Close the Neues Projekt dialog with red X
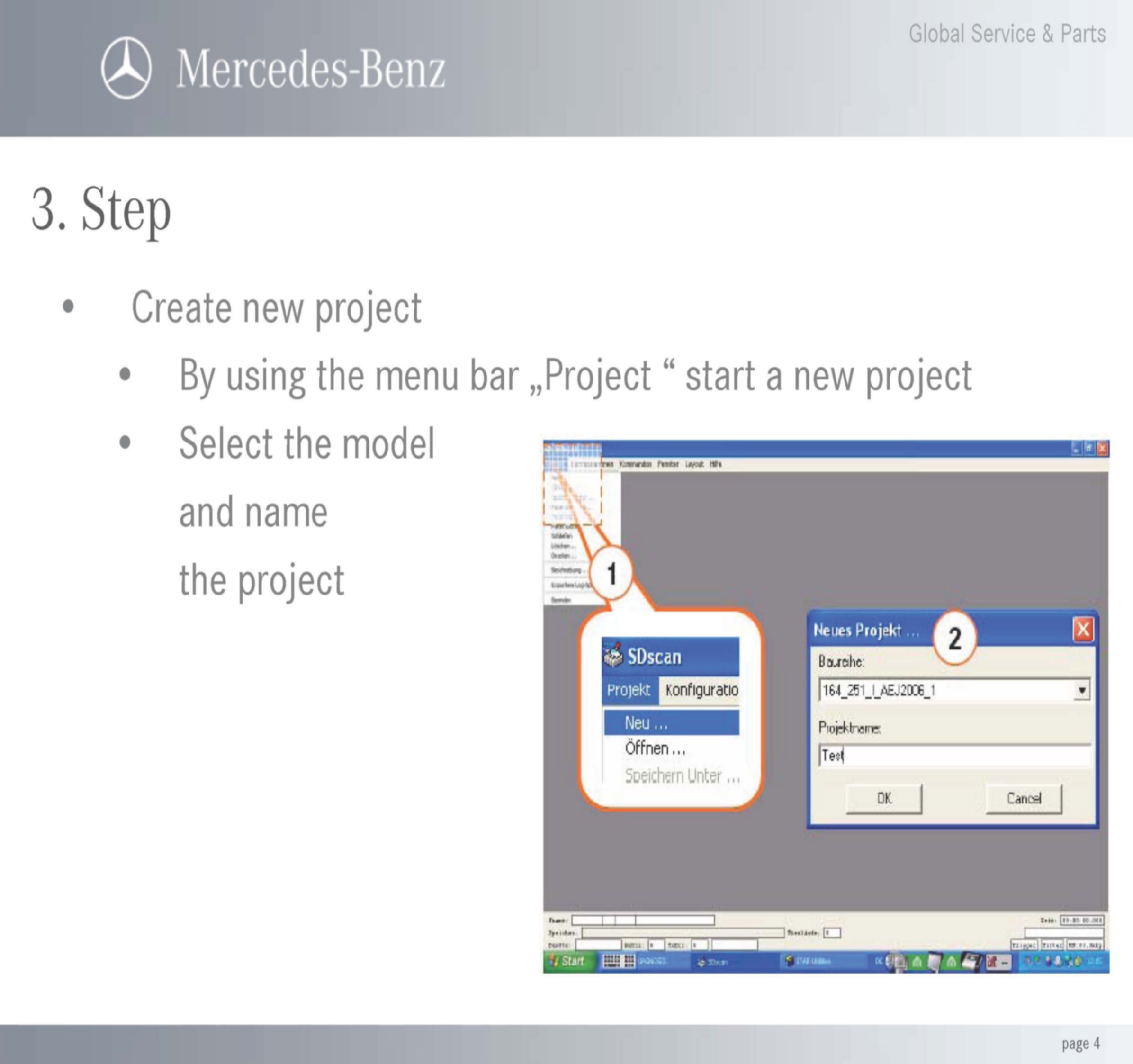The width and height of the screenshot is (1133, 1064). pos(1083,630)
